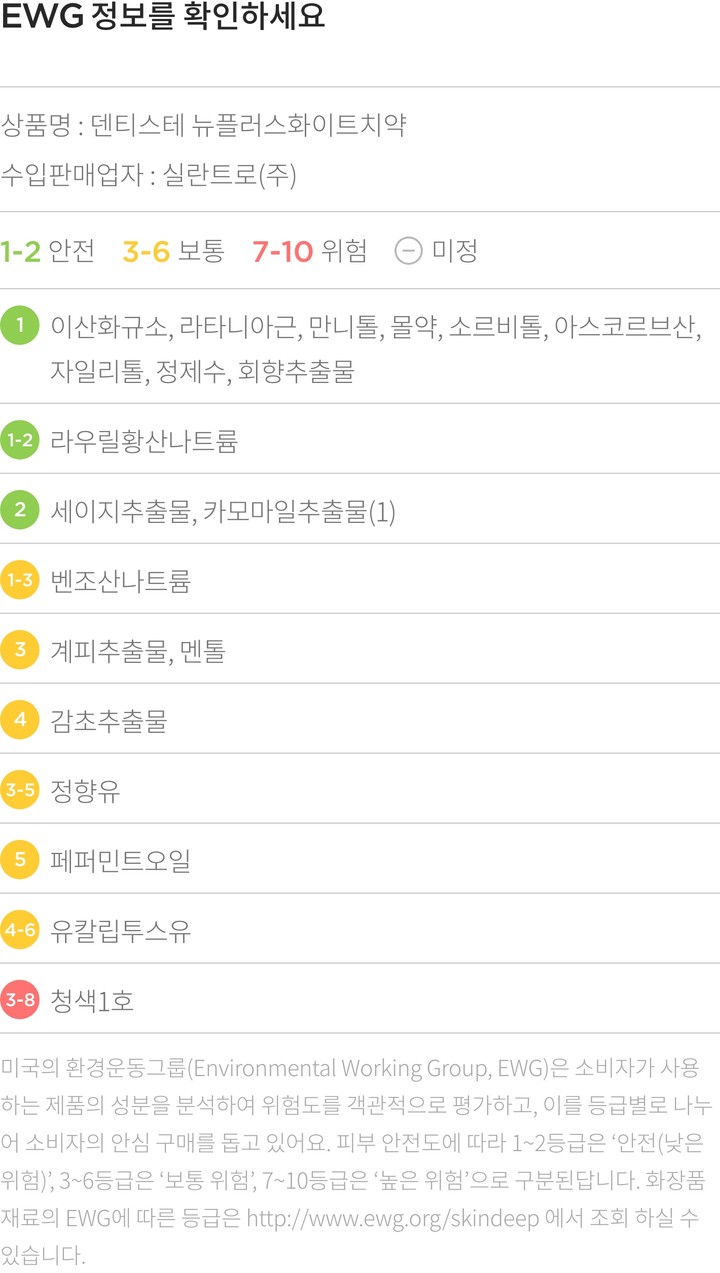Click the 청색1호 ingredient
Screen dimensions: 720x1273
click(92, 1001)
